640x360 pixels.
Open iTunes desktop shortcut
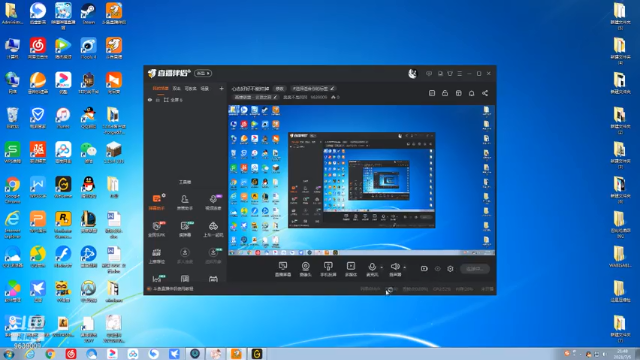63,118
